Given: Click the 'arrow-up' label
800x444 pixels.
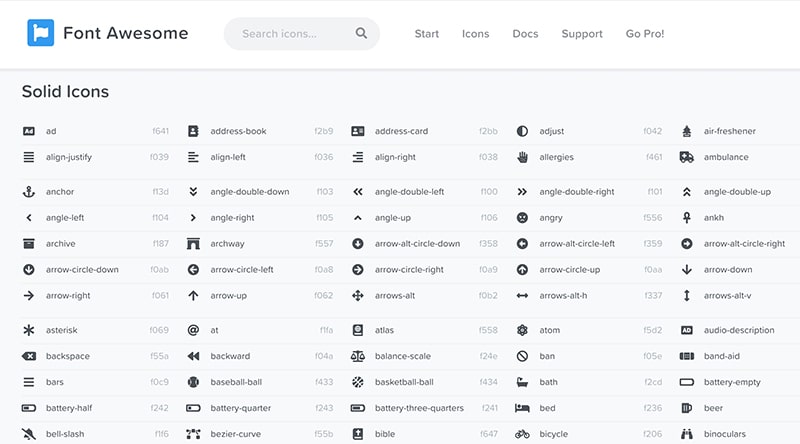Looking at the screenshot, I should [x=229, y=296].
